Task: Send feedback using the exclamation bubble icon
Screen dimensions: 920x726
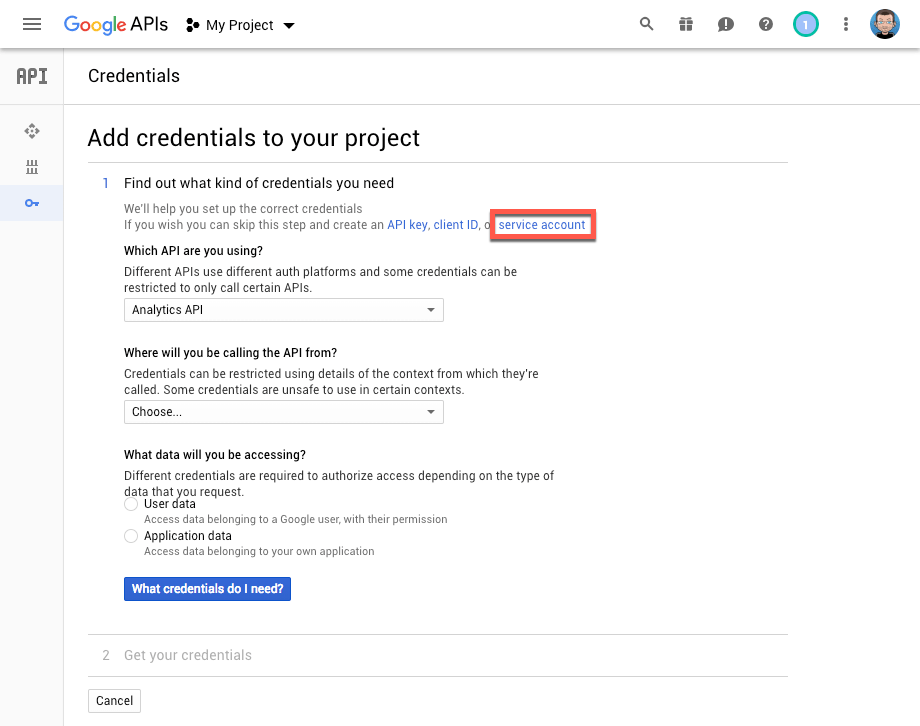Action: [x=725, y=23]
